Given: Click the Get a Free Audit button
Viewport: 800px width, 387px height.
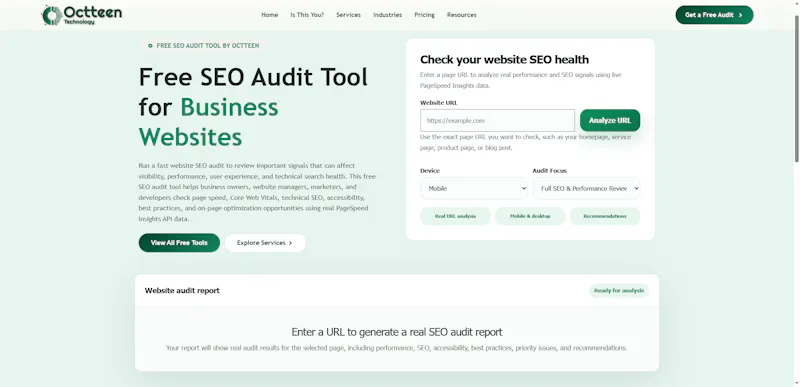Looking at the screenshot, I should point(714,15).
